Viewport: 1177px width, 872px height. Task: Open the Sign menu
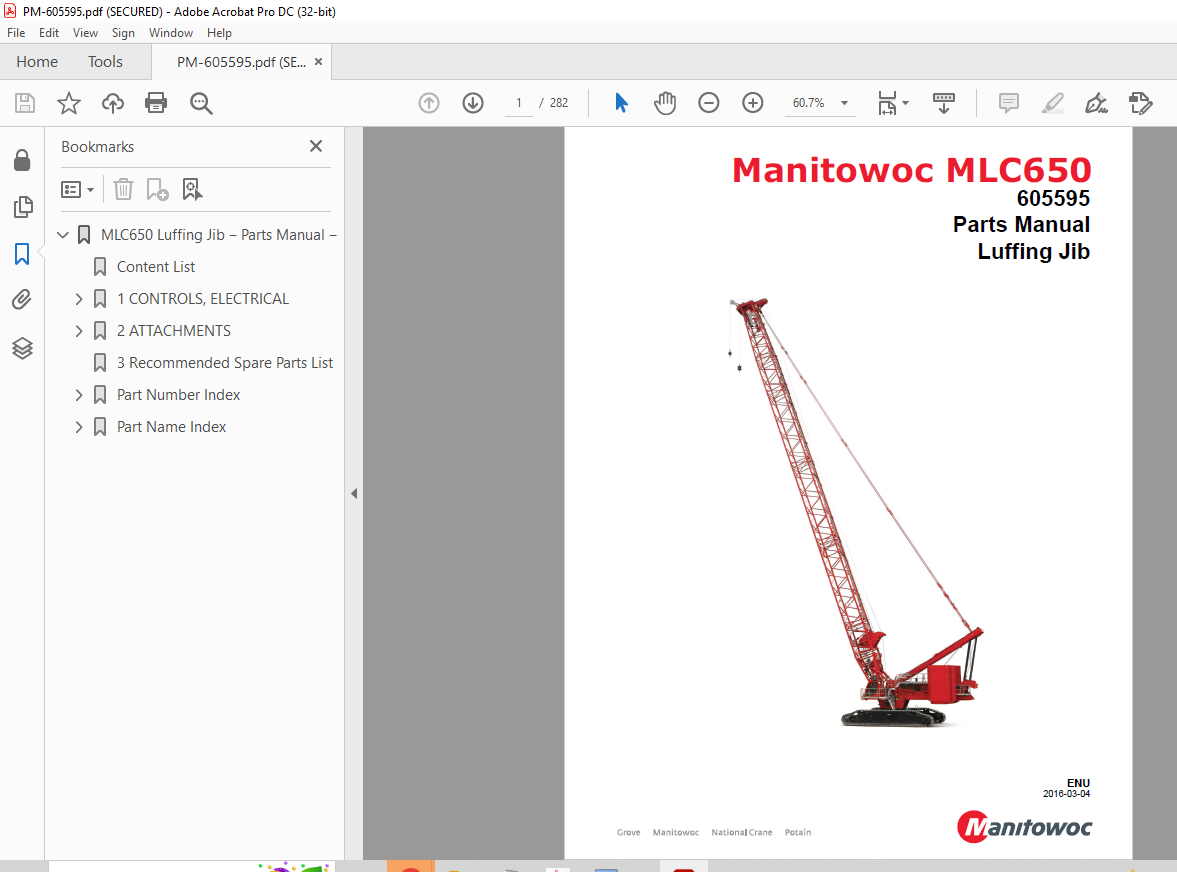[123, 33]
